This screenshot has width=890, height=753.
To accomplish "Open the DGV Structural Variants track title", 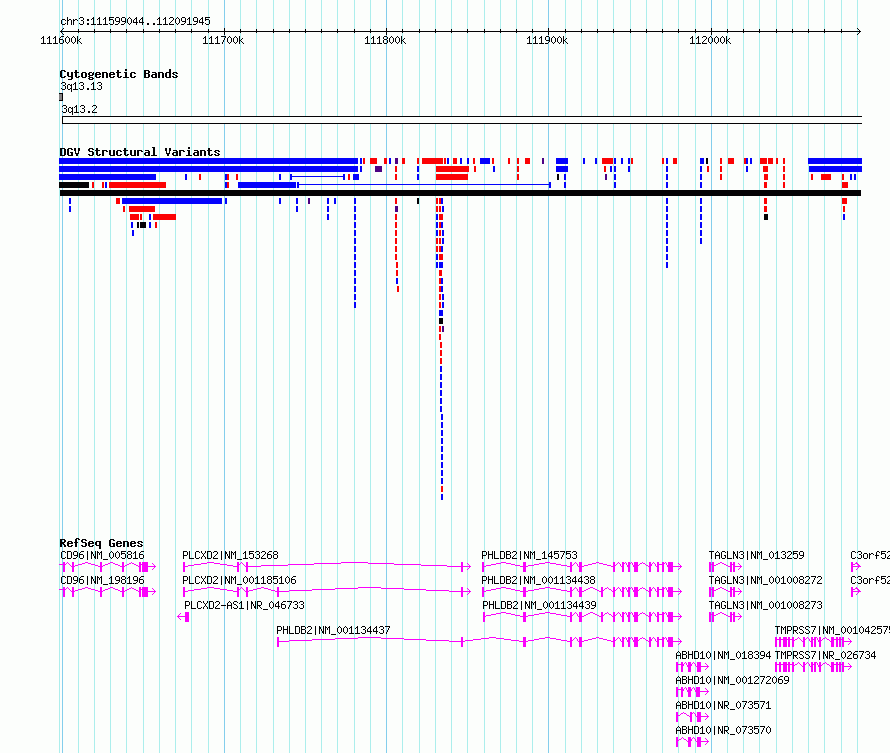I will pos(140,152).
